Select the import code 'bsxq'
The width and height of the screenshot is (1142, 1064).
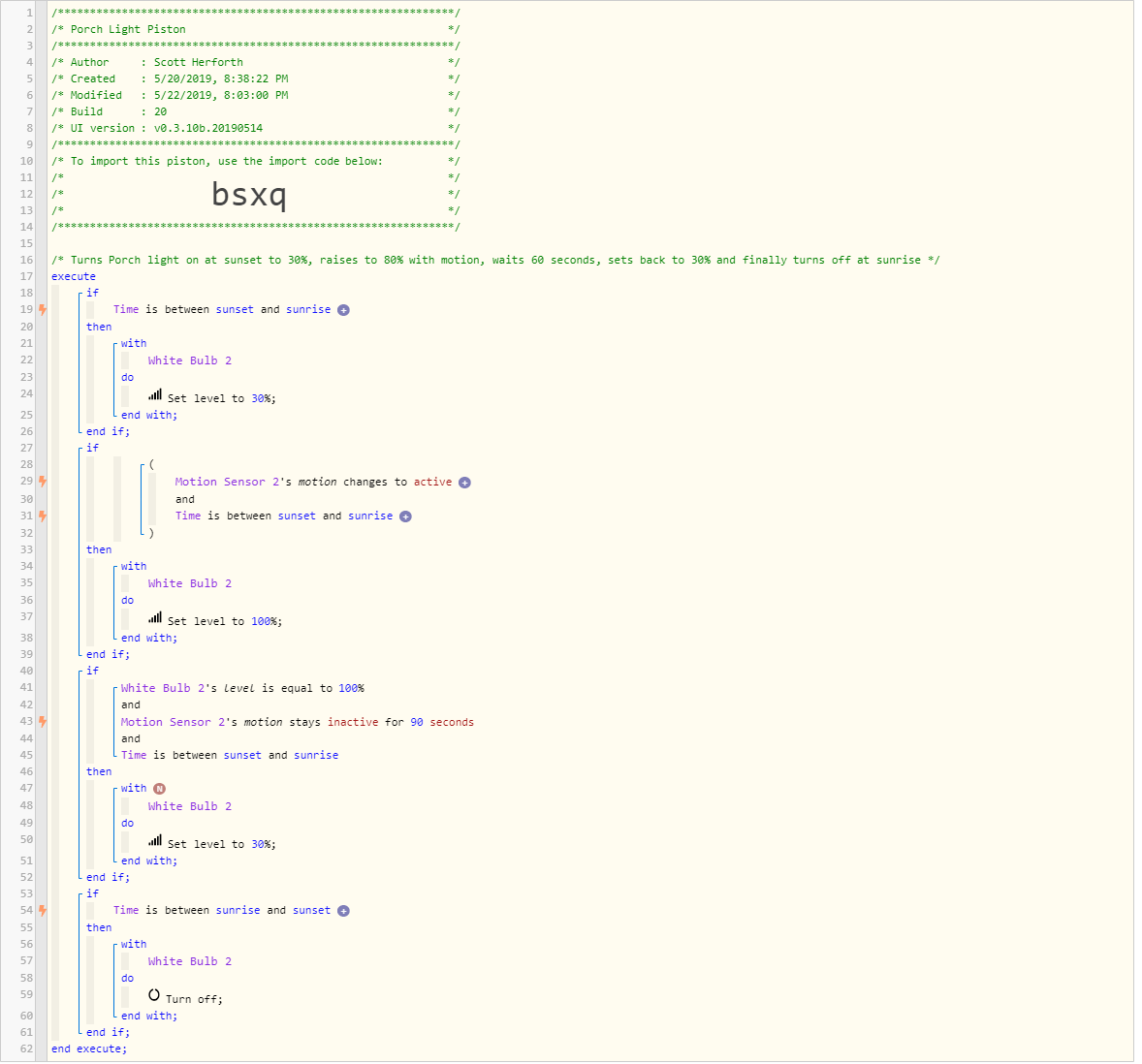tap(249, 195)
